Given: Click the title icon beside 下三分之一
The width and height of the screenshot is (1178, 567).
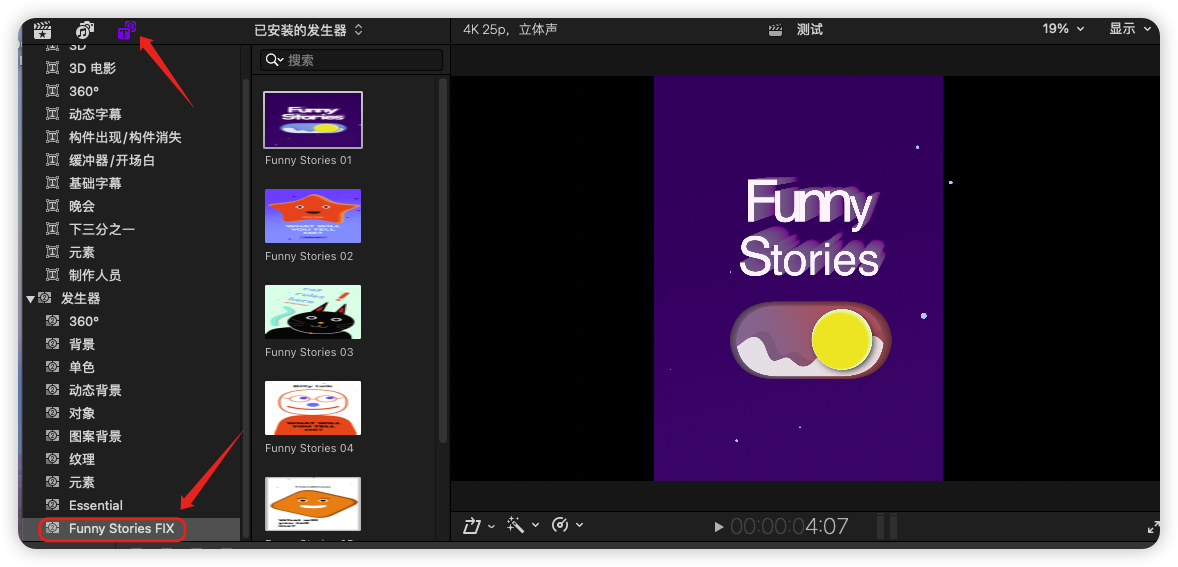Looking at the screenshot, I should coord(52,229).
